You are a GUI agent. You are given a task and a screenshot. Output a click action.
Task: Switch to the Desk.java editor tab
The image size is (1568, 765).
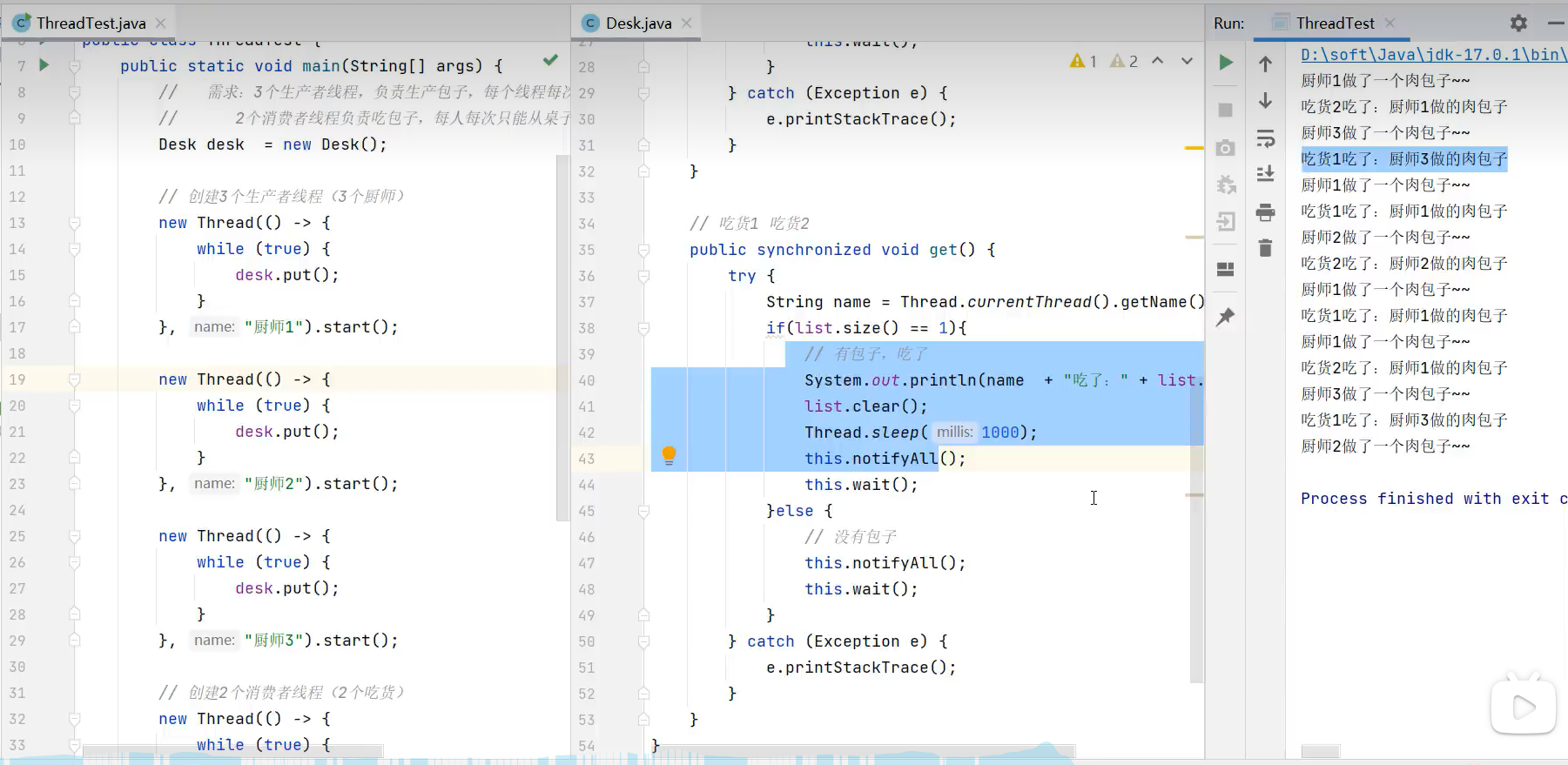point(638,23)
